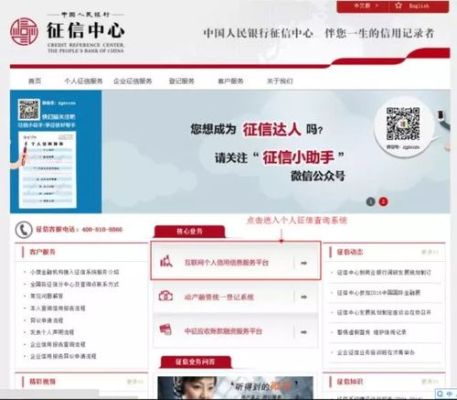Screen dimensions: 457x400
Task: Click the Credit Reference Center round logo
Action: tap(24, 32)
